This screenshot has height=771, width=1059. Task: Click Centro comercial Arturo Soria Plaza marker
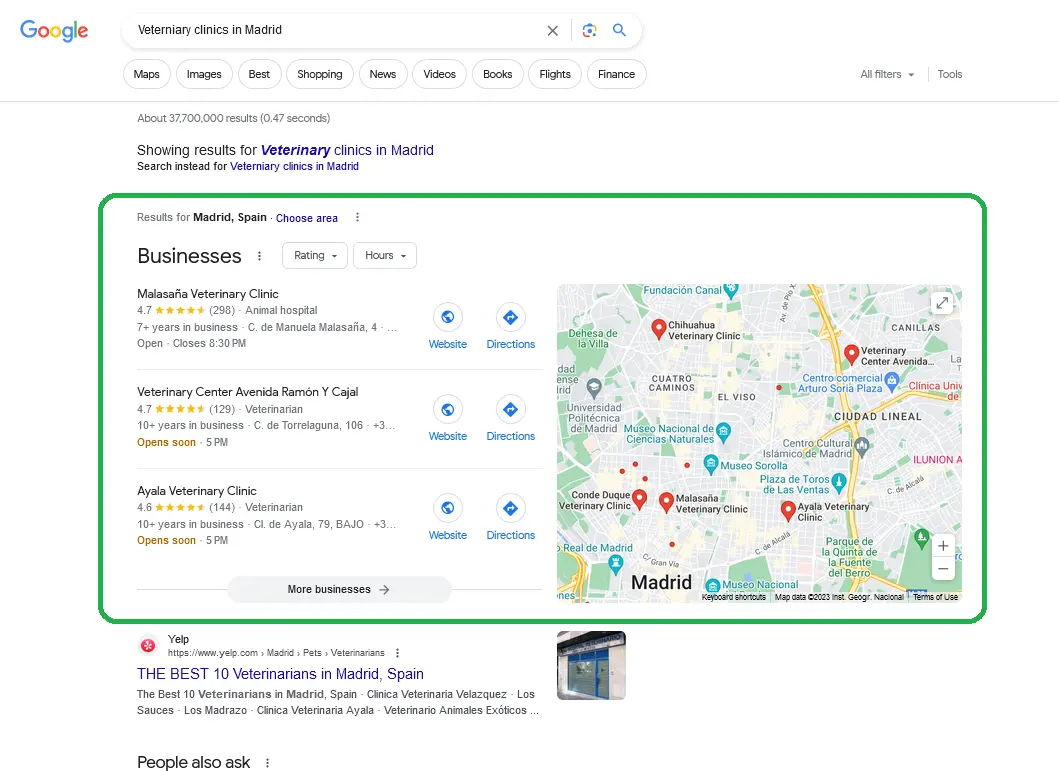click(x=892, y=381)
